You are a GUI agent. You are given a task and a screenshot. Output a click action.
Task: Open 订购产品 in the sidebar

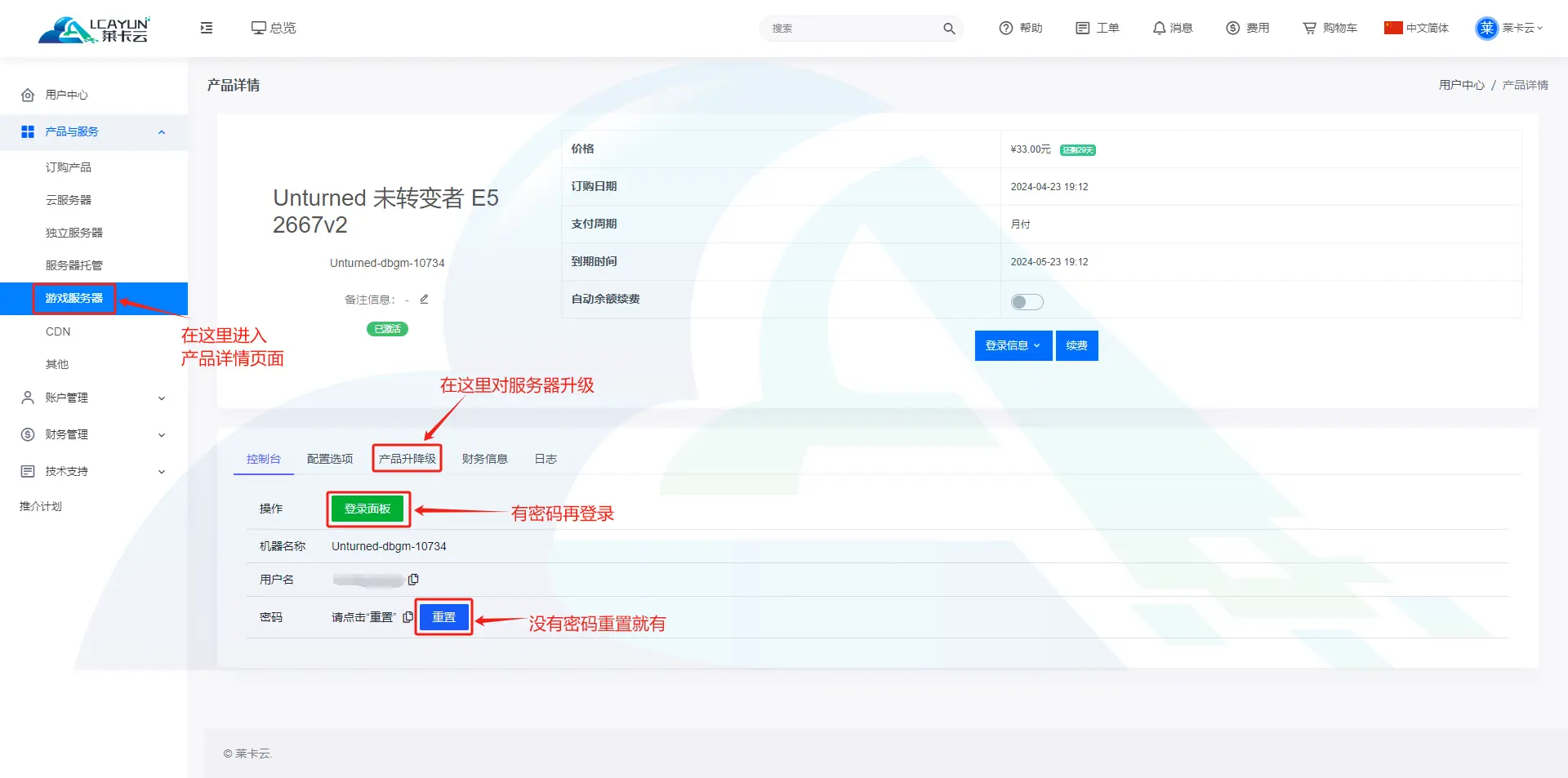(x=69, y=167)
